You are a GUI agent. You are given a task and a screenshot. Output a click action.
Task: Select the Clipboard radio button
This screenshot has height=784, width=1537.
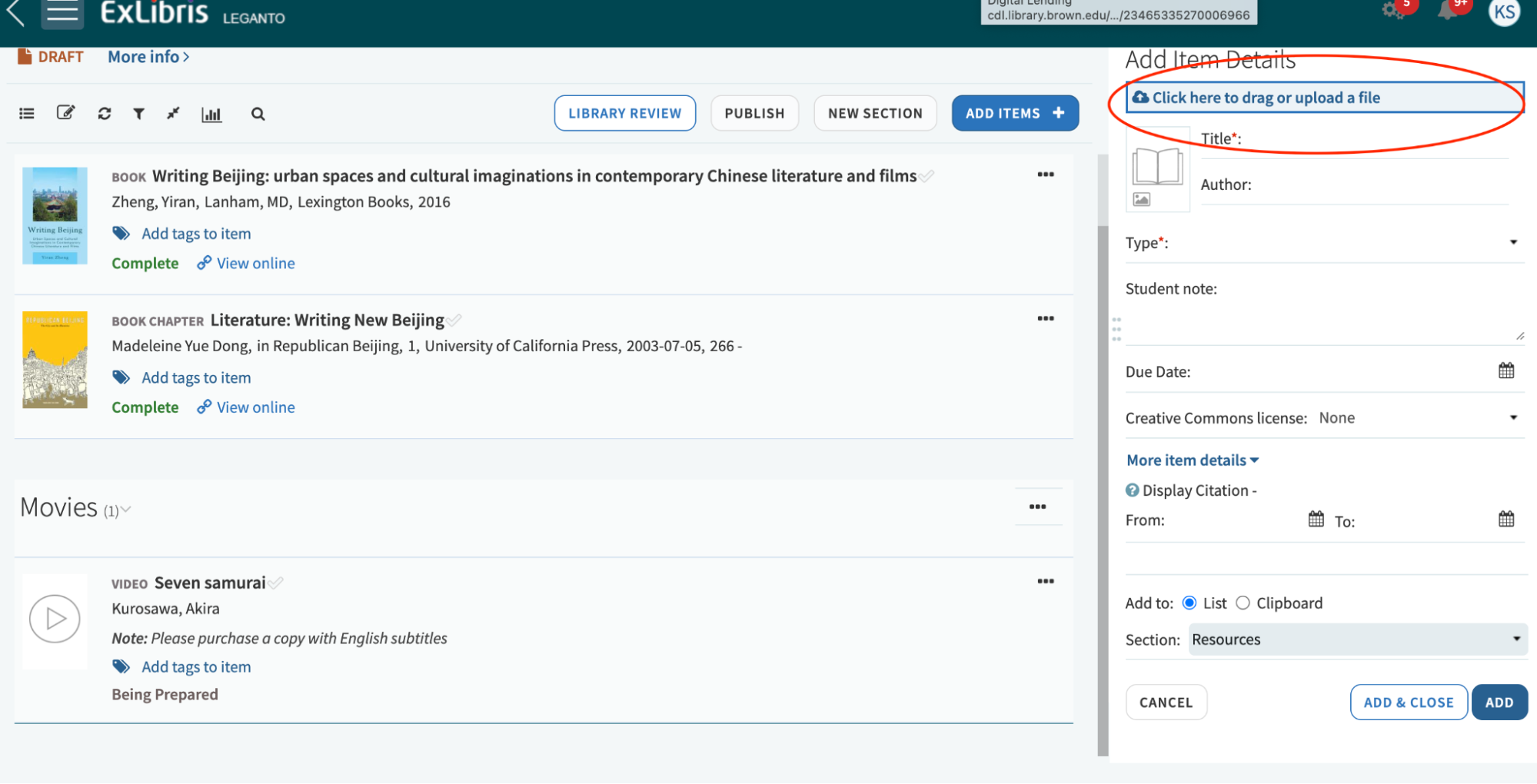pos(1243,603)
